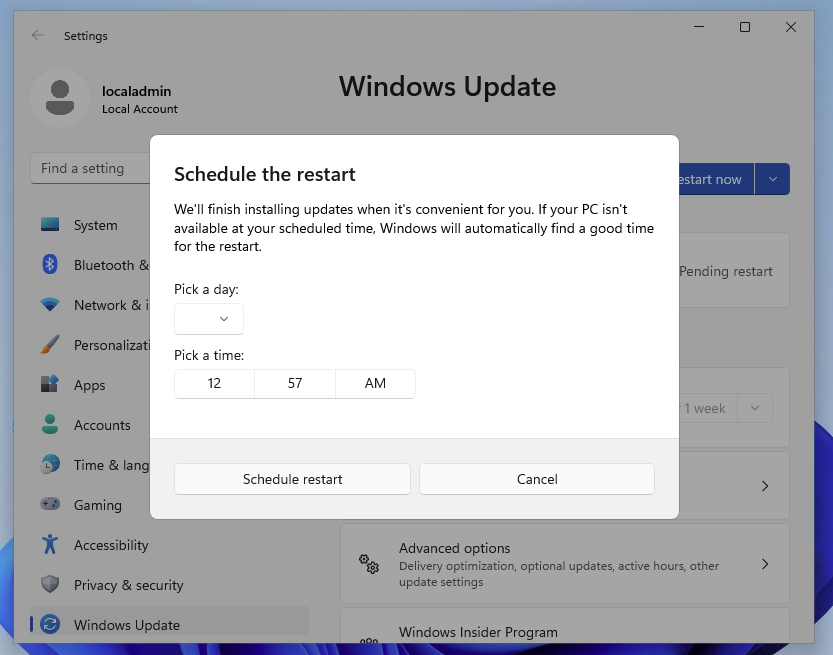Open the Accounts person icon

(50, 424)
